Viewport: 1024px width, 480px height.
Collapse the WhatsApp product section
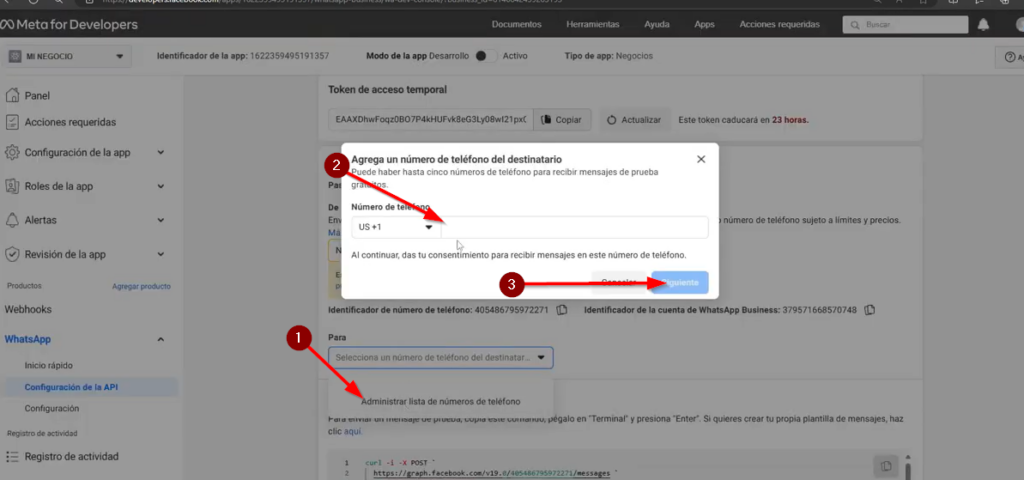click(161, 340)
